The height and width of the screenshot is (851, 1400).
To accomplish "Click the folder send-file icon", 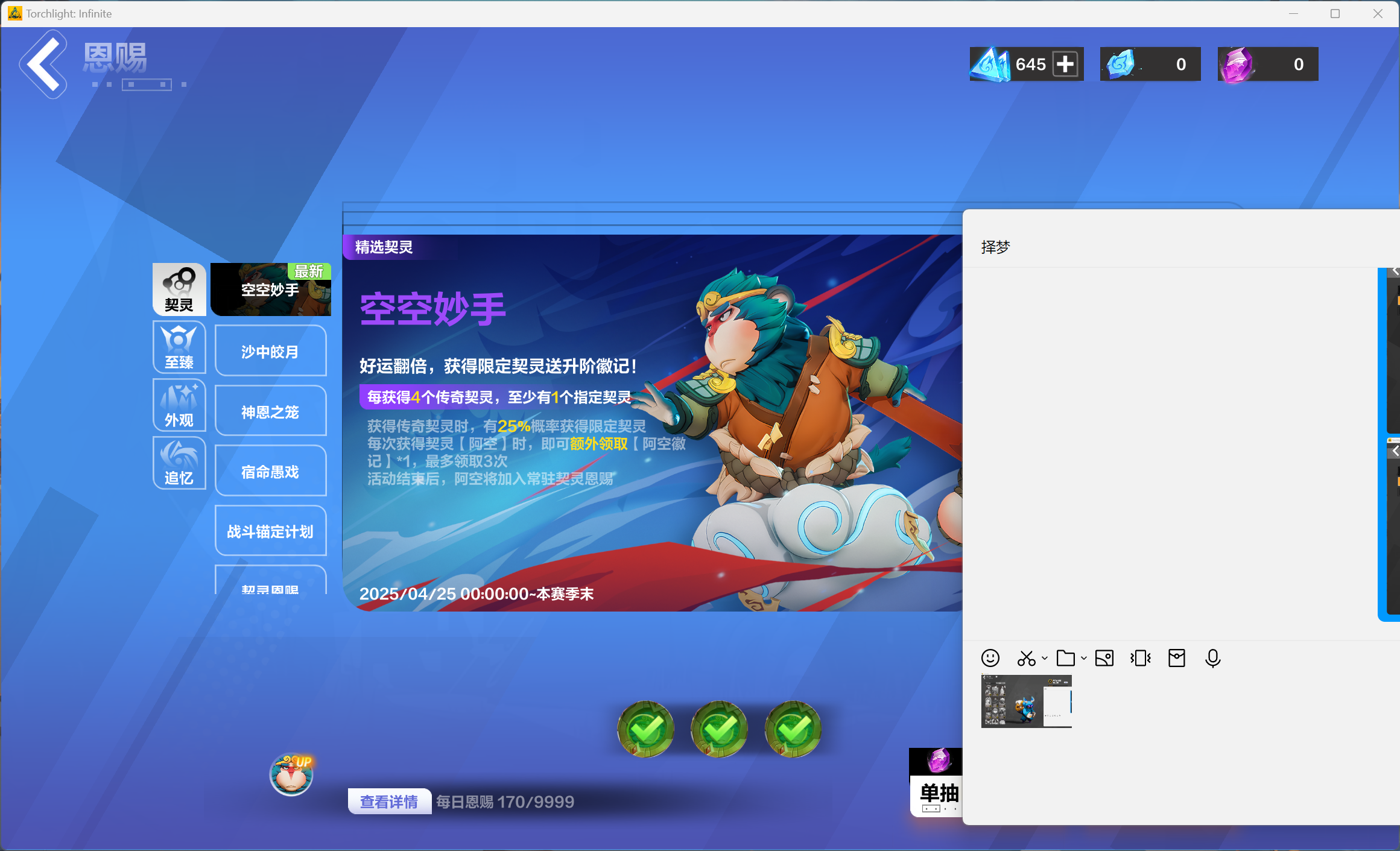I will pyautogui.click(x=1066, y=658).
